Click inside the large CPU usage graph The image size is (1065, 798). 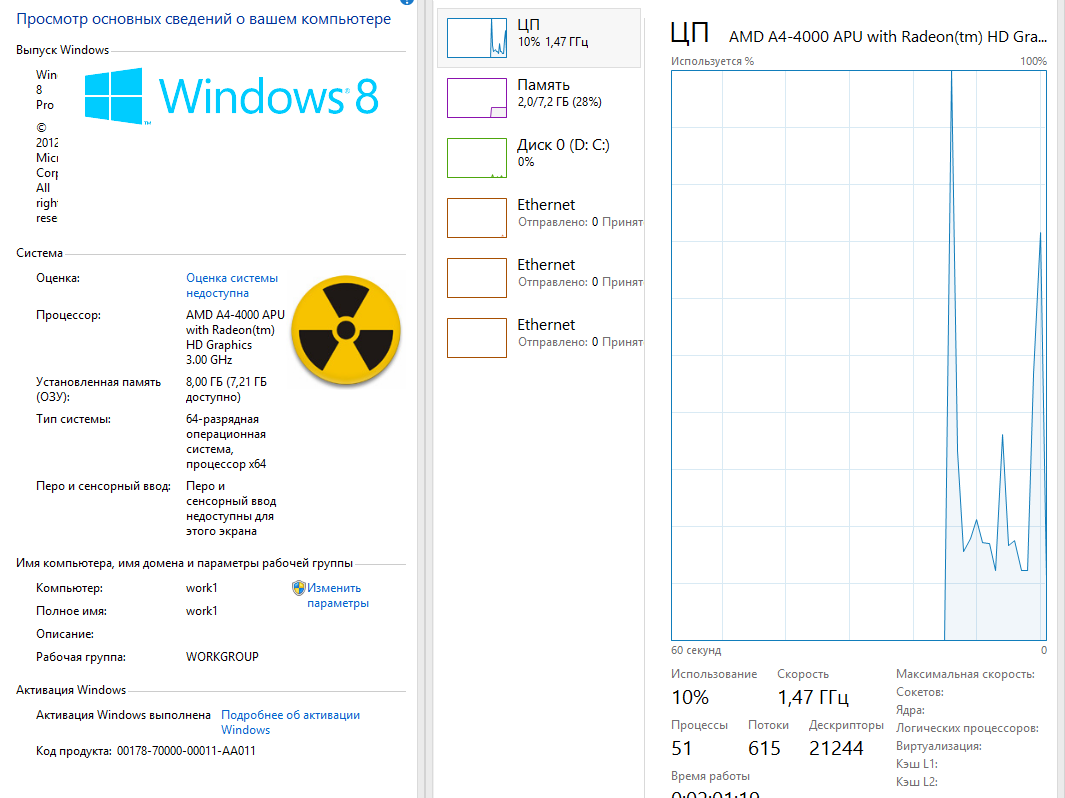(859, 355)
